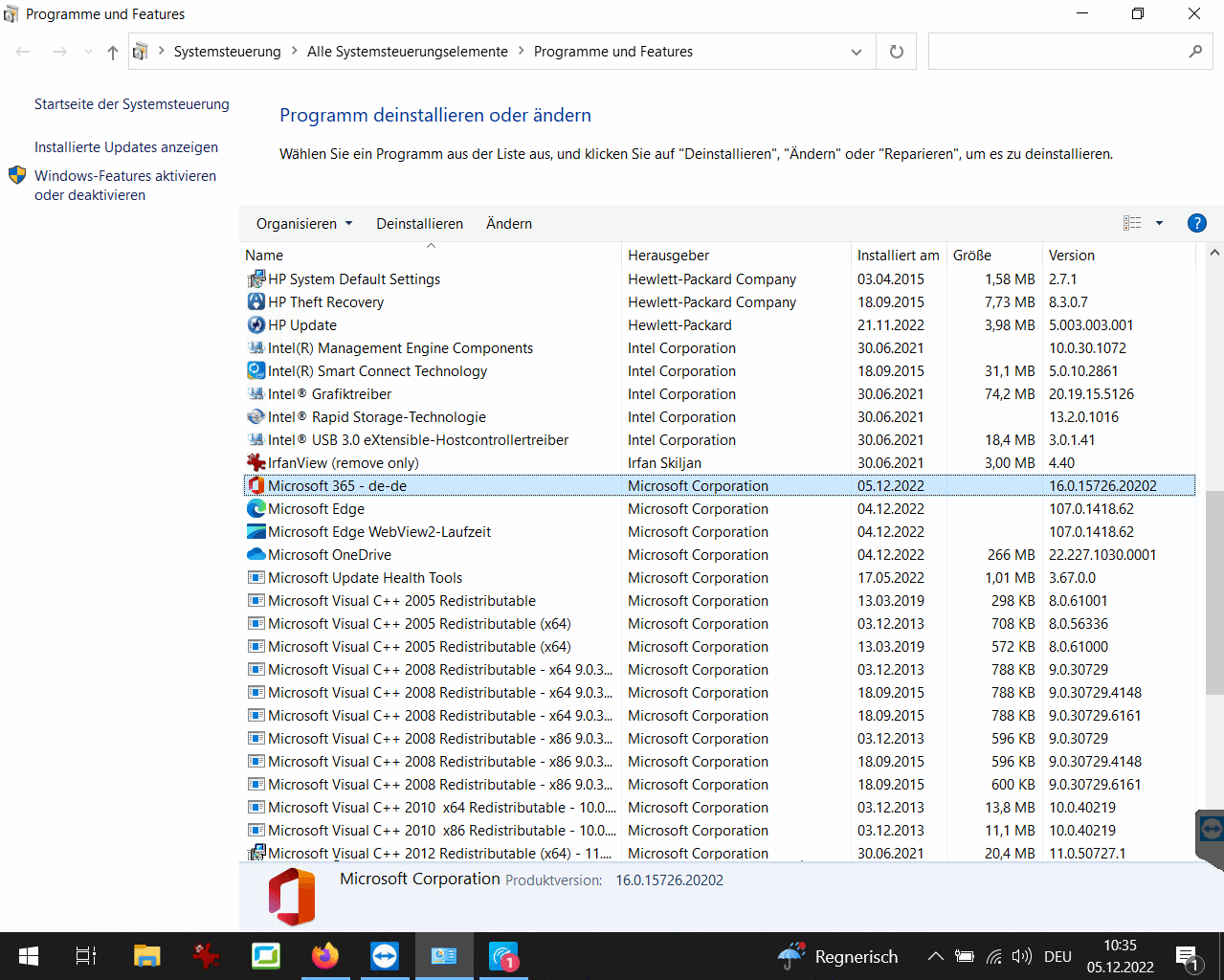The image size is (1224, 980).
Task: Sort by the Name column header
Action: (431, 256)
